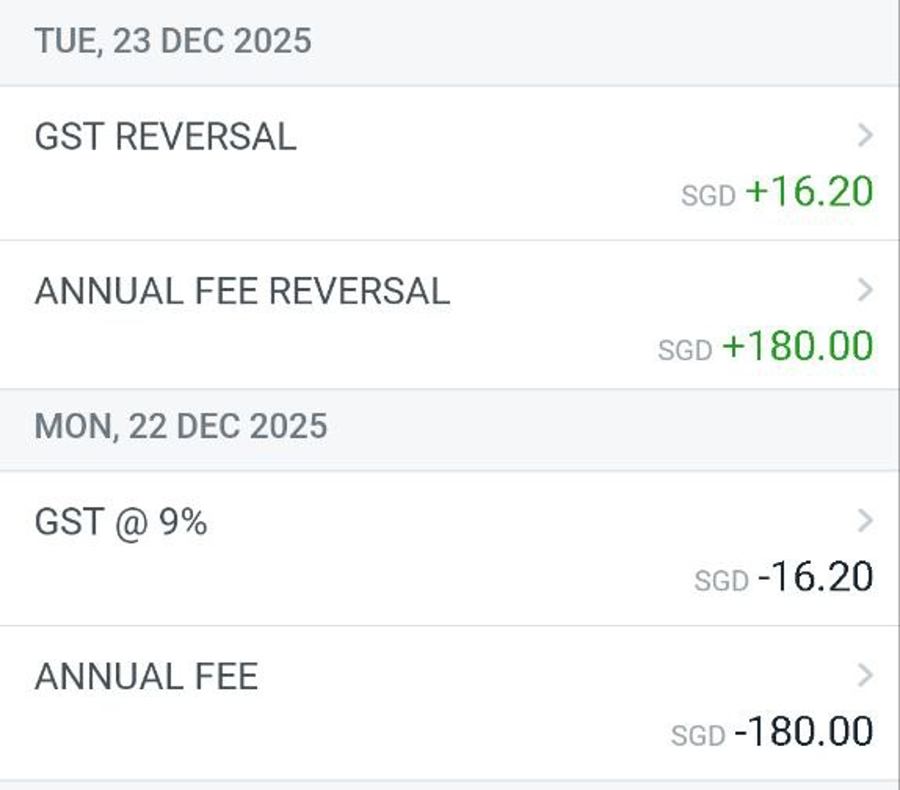Click the chevron on the ANNUAL FEE row

pyautogui.click(x=866, y=676)
